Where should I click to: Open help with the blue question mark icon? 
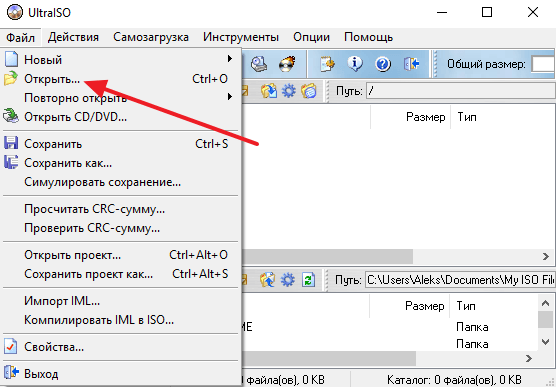(383, 64)
